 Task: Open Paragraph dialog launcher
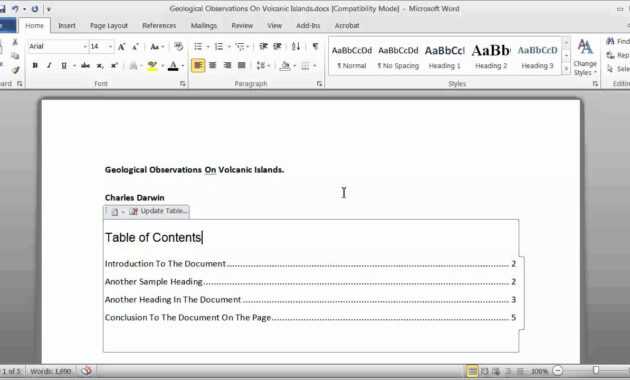(319, 84)
